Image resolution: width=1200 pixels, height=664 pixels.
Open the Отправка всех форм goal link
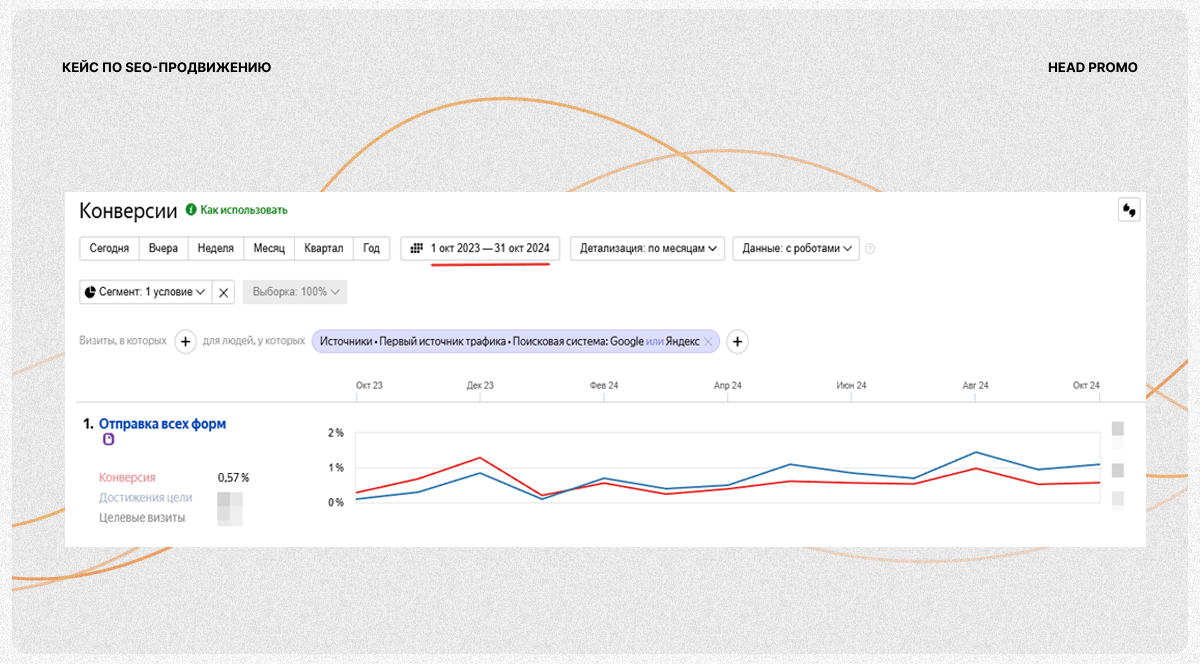pos(162,424)
